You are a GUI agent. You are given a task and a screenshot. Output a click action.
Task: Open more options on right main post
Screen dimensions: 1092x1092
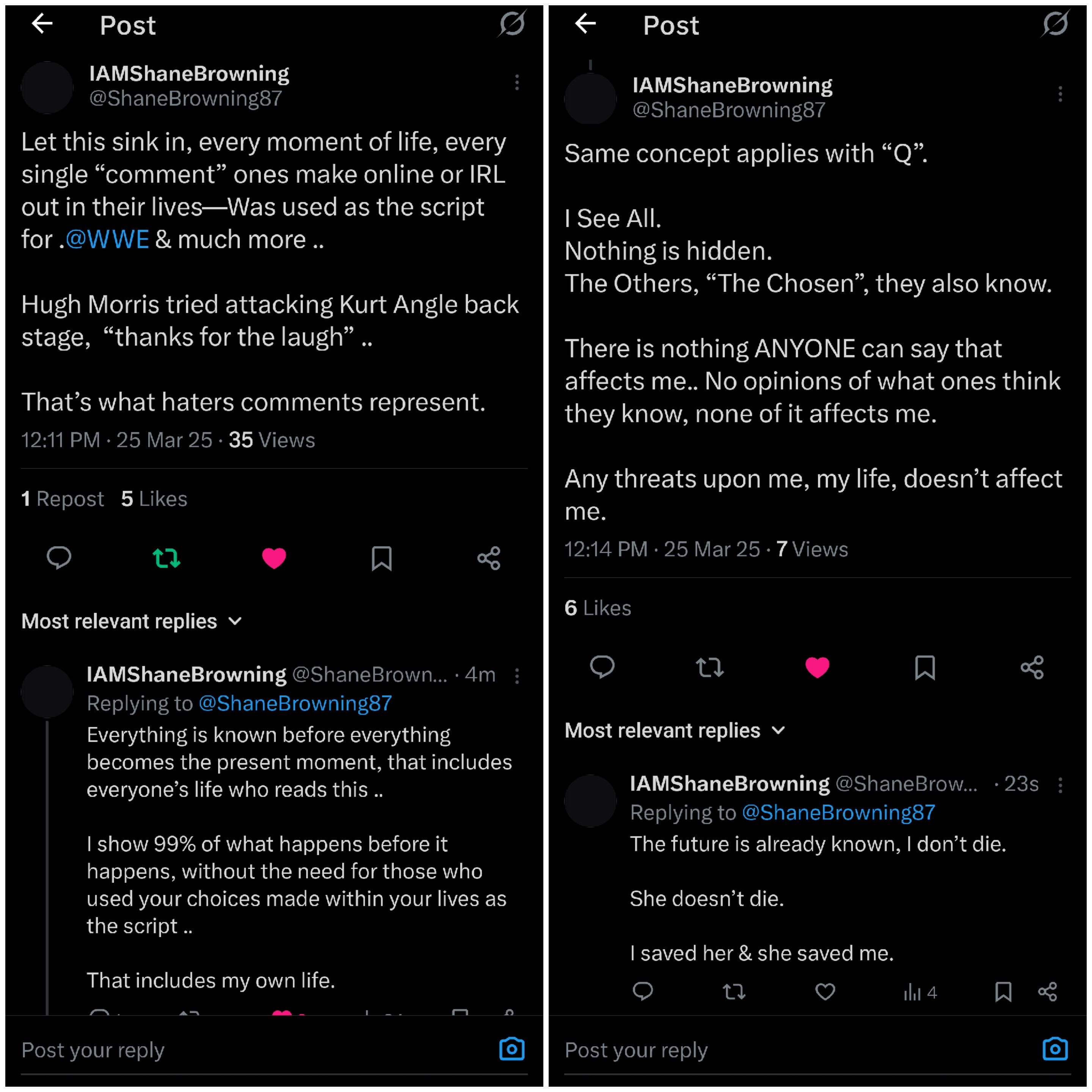(x=1060, y=94)
